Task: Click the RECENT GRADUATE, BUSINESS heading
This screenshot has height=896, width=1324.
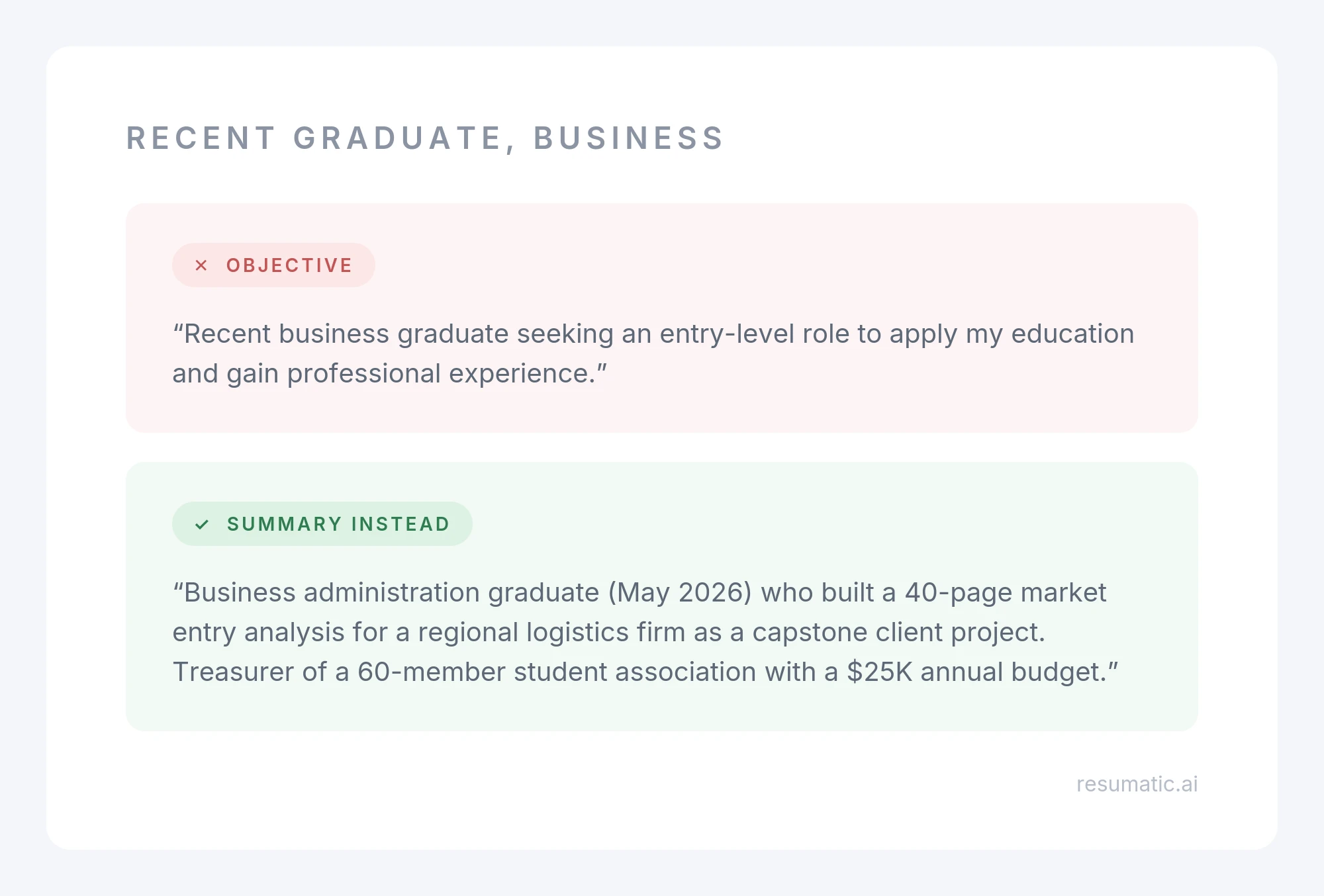Action: coord(426,138)
